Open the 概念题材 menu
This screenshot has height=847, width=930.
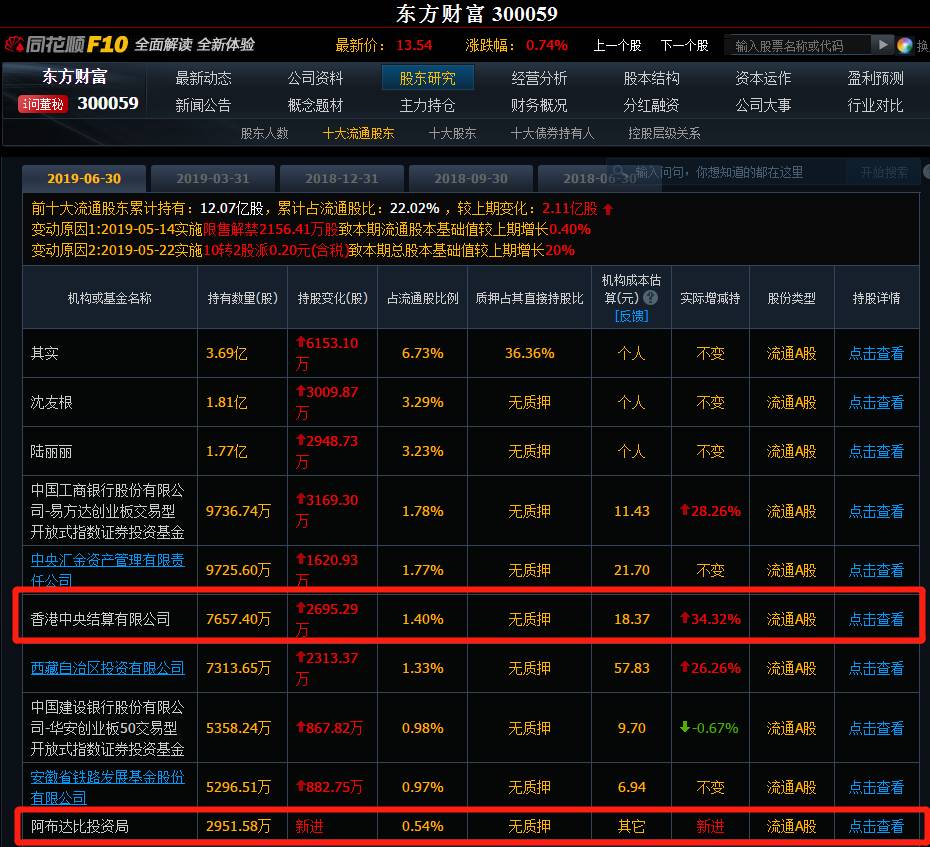316,106
